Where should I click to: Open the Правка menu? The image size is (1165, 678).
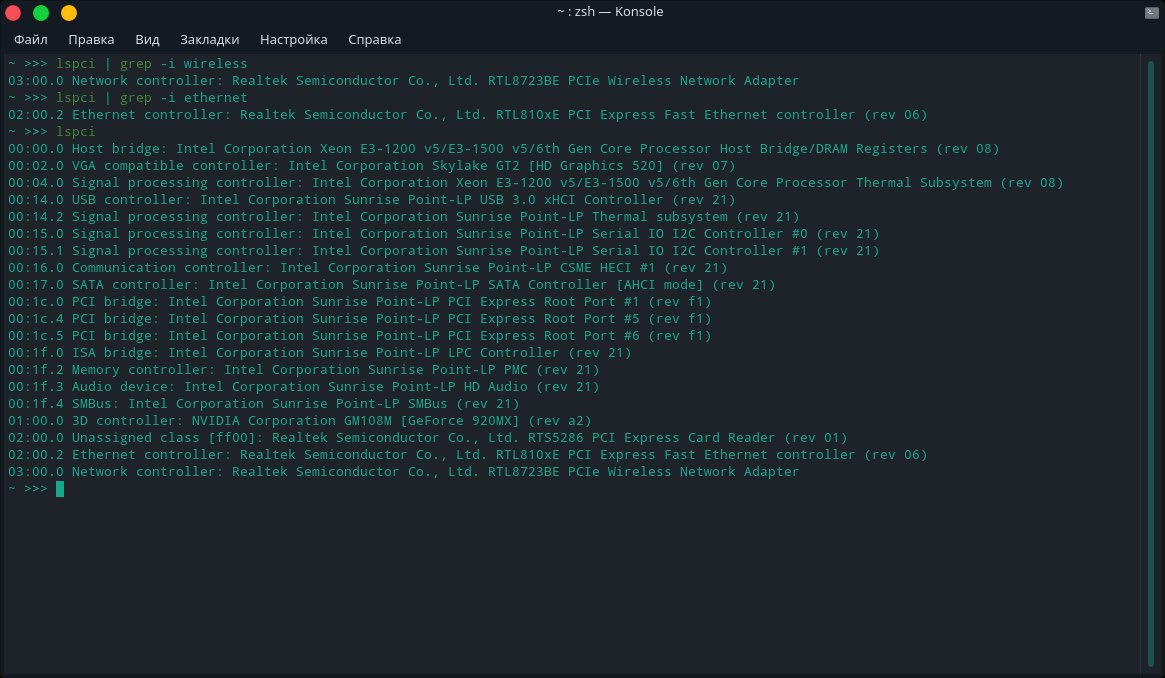point(91,39)
